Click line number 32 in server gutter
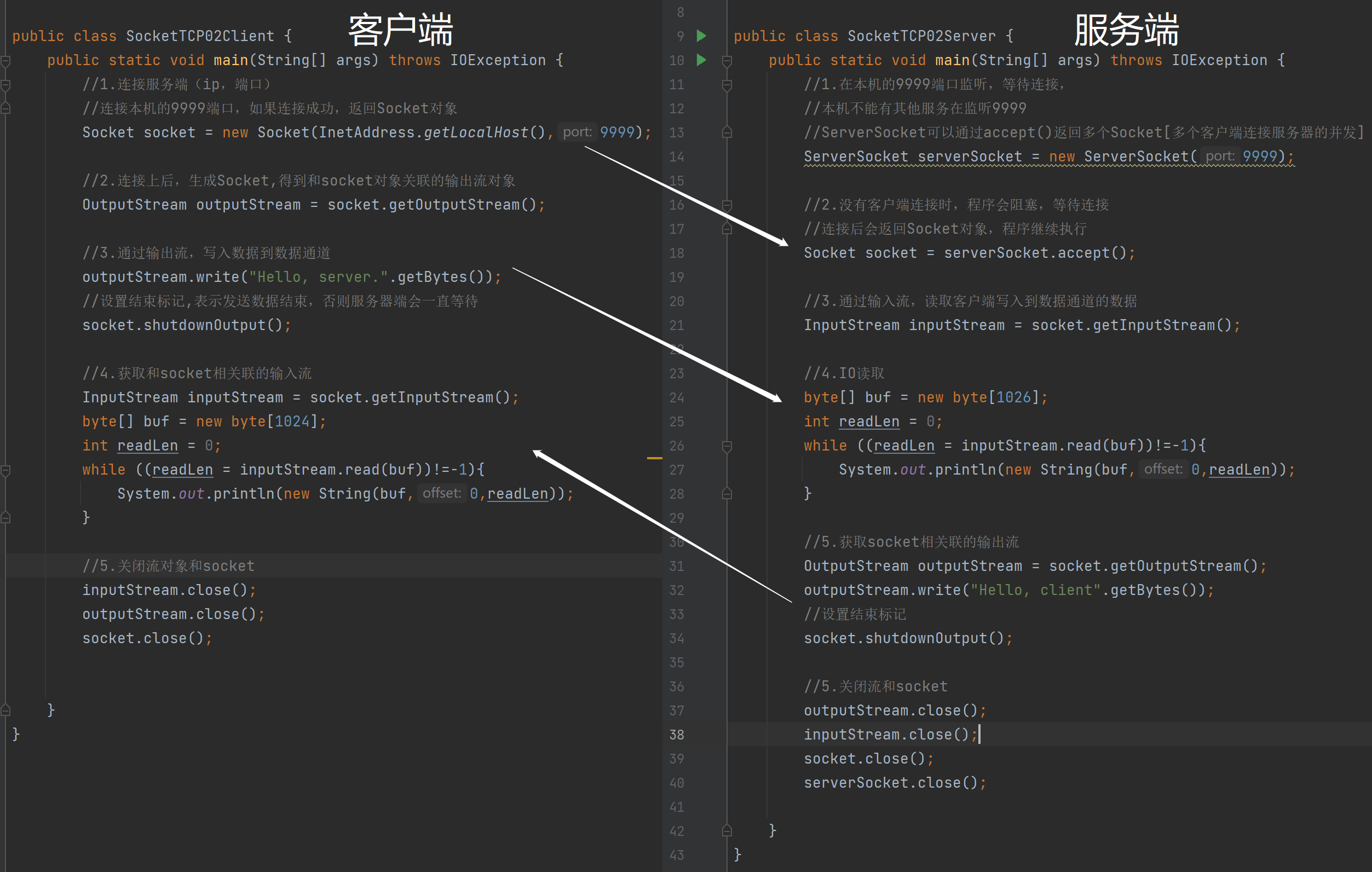The image size is (1372, 872). tap(677, 590)
